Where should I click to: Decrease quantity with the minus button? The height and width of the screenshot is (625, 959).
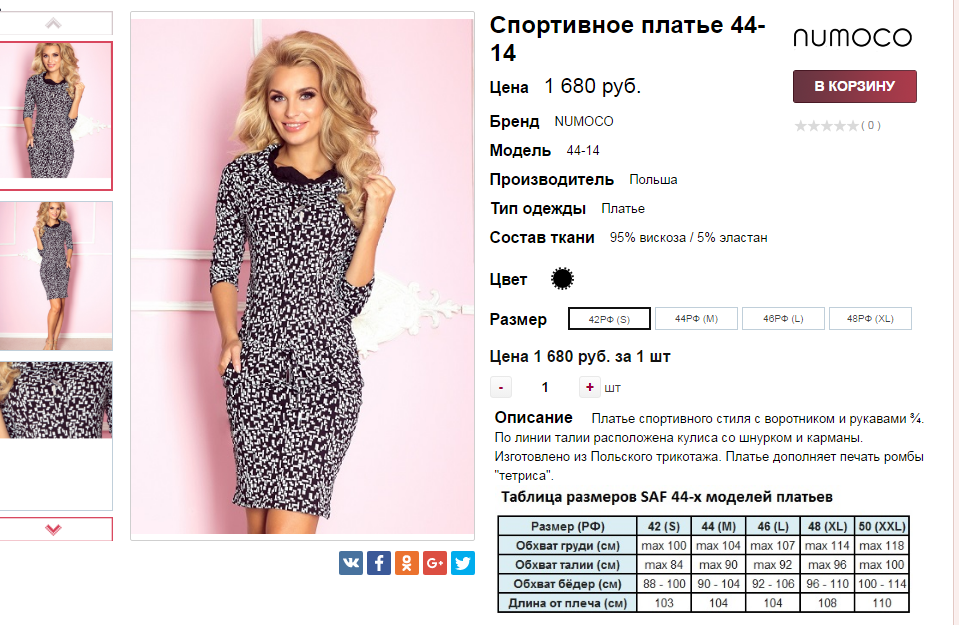(501, 387)
